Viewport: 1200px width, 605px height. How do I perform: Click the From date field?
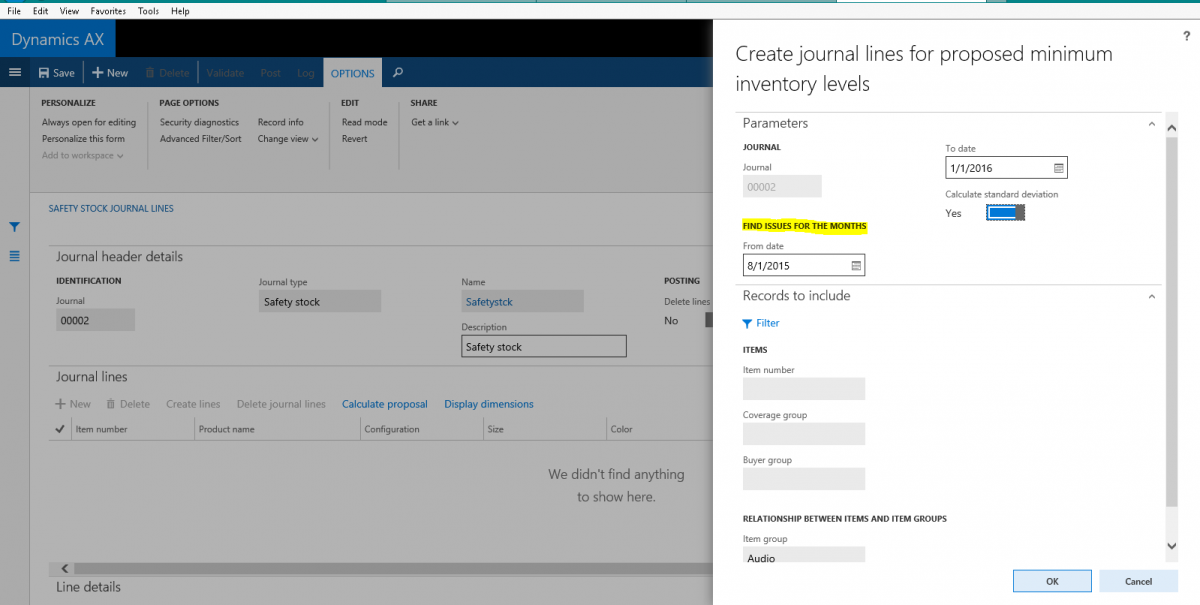(x=804, y=265)
